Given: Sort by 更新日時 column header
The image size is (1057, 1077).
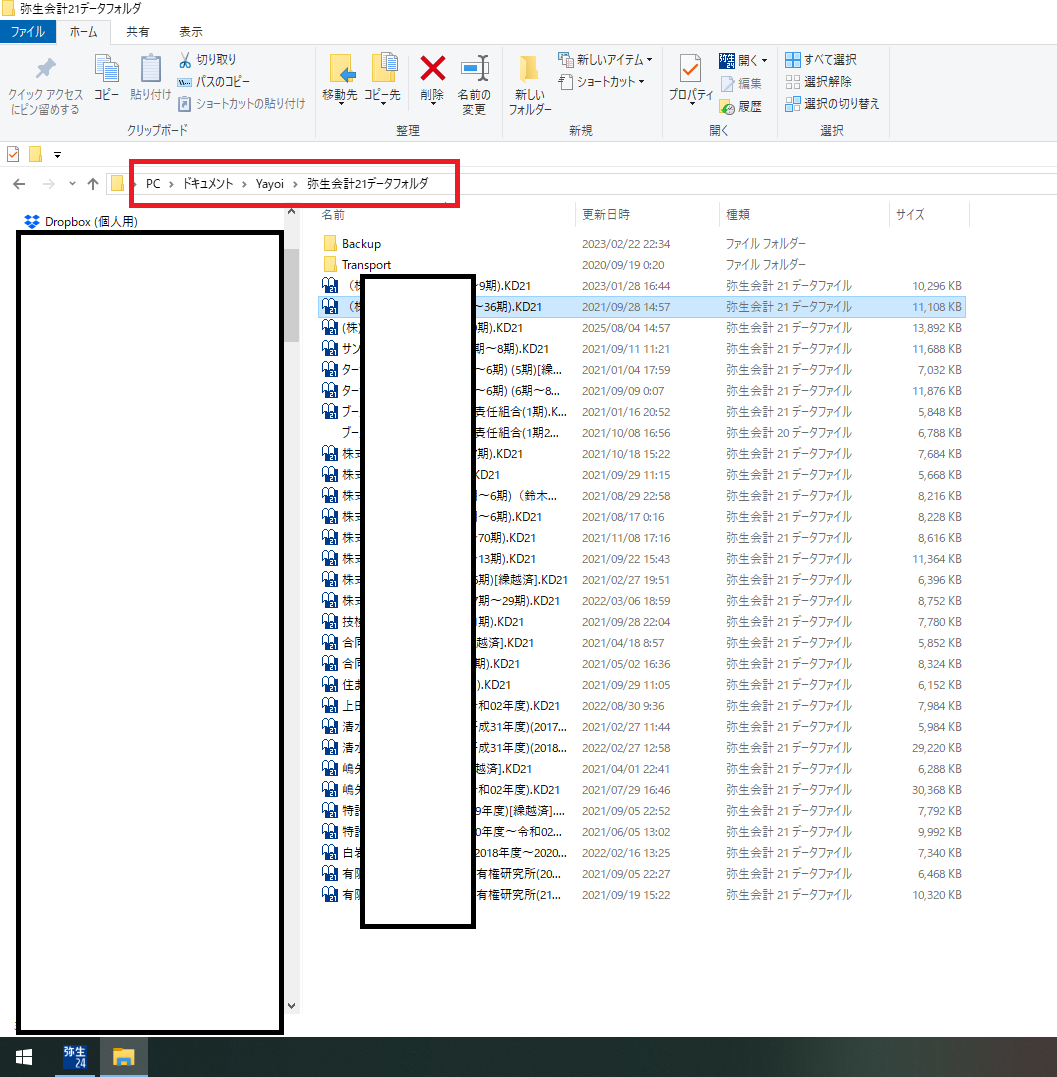Looking at the screenshot, I should tap(606, 215).
